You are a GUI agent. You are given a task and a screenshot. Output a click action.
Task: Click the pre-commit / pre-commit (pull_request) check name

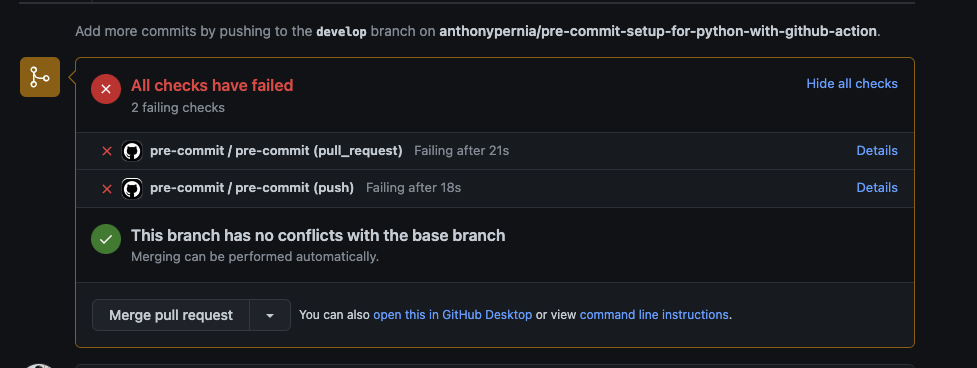276,151
